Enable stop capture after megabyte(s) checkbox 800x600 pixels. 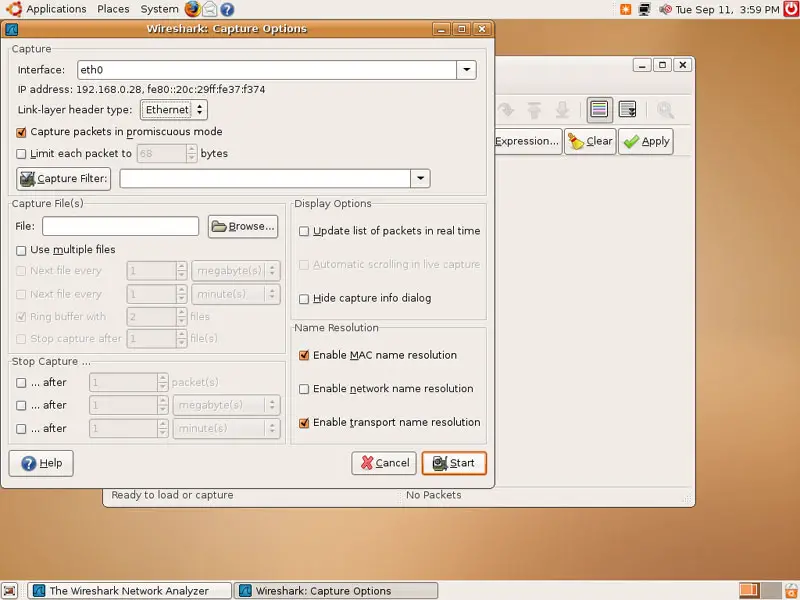(21, 405)
